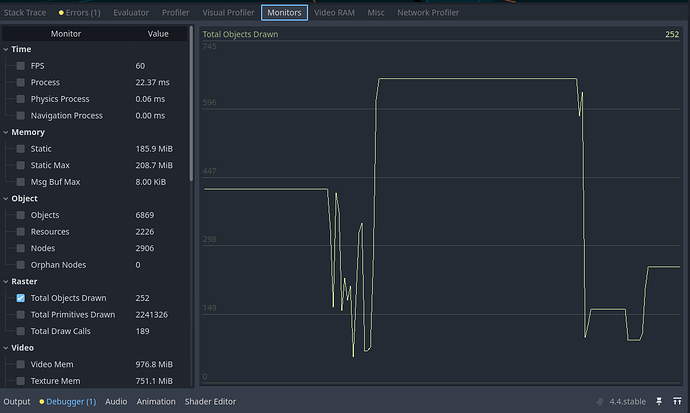Viewport: 690px width, 413px height.
Task: Open the Shader Editor bottom panel
Action: tap(210, 401)
